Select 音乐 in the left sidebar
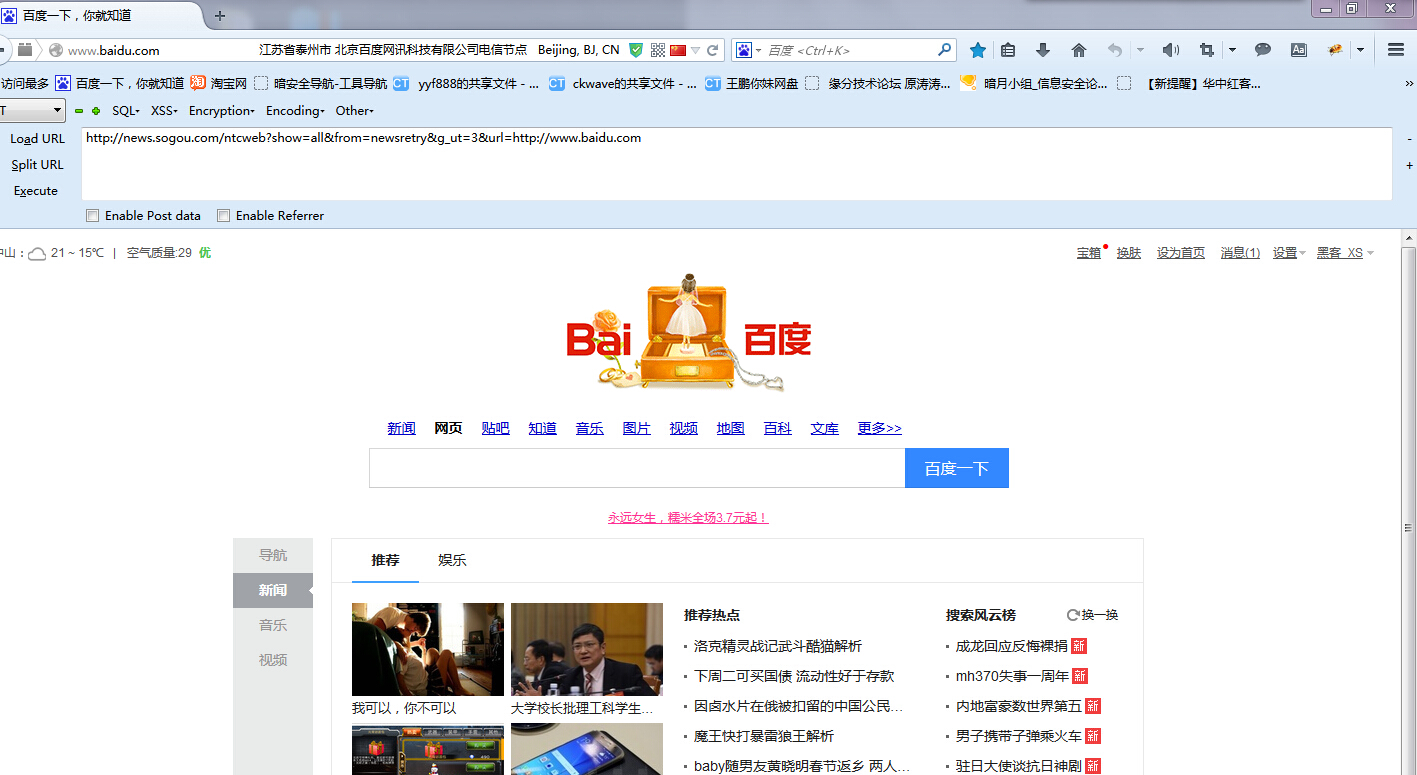 pyautogui.click(x=273, y=625)
